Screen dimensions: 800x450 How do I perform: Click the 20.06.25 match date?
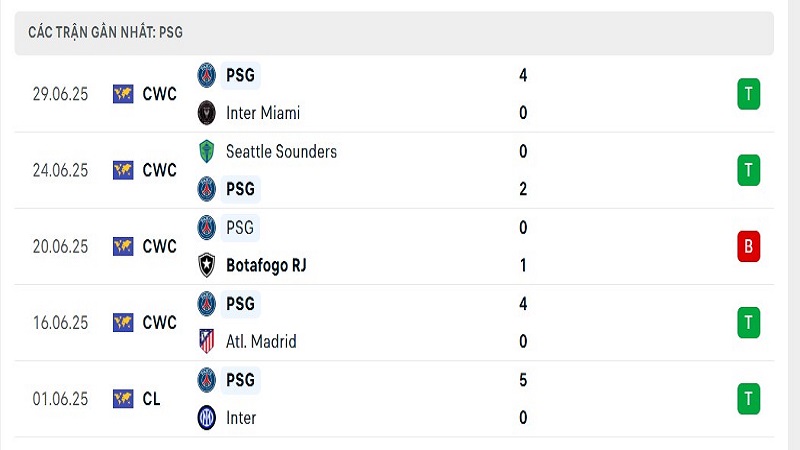pos(60,246)
